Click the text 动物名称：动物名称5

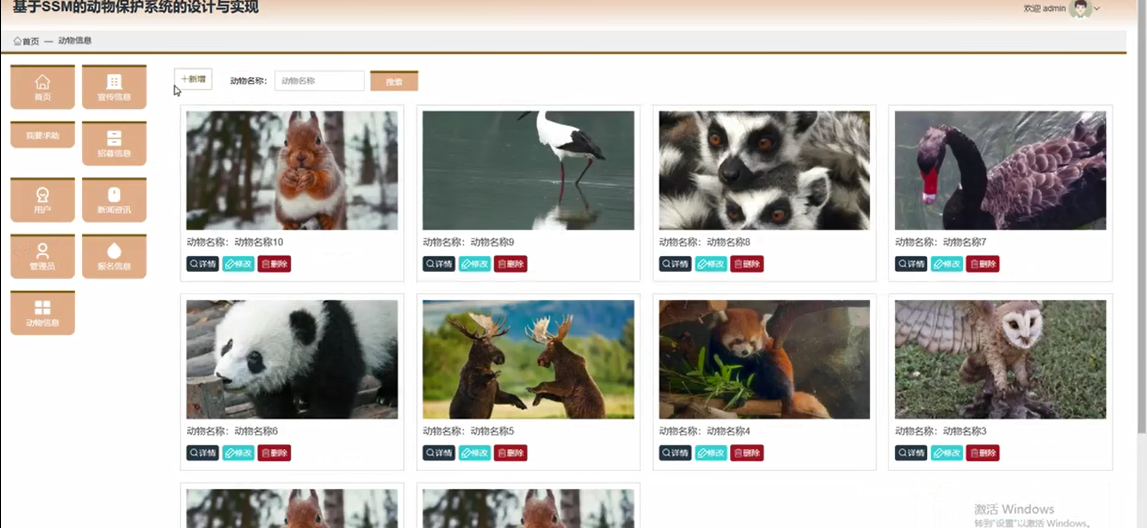pyautogui.click(x=468, y=431)
